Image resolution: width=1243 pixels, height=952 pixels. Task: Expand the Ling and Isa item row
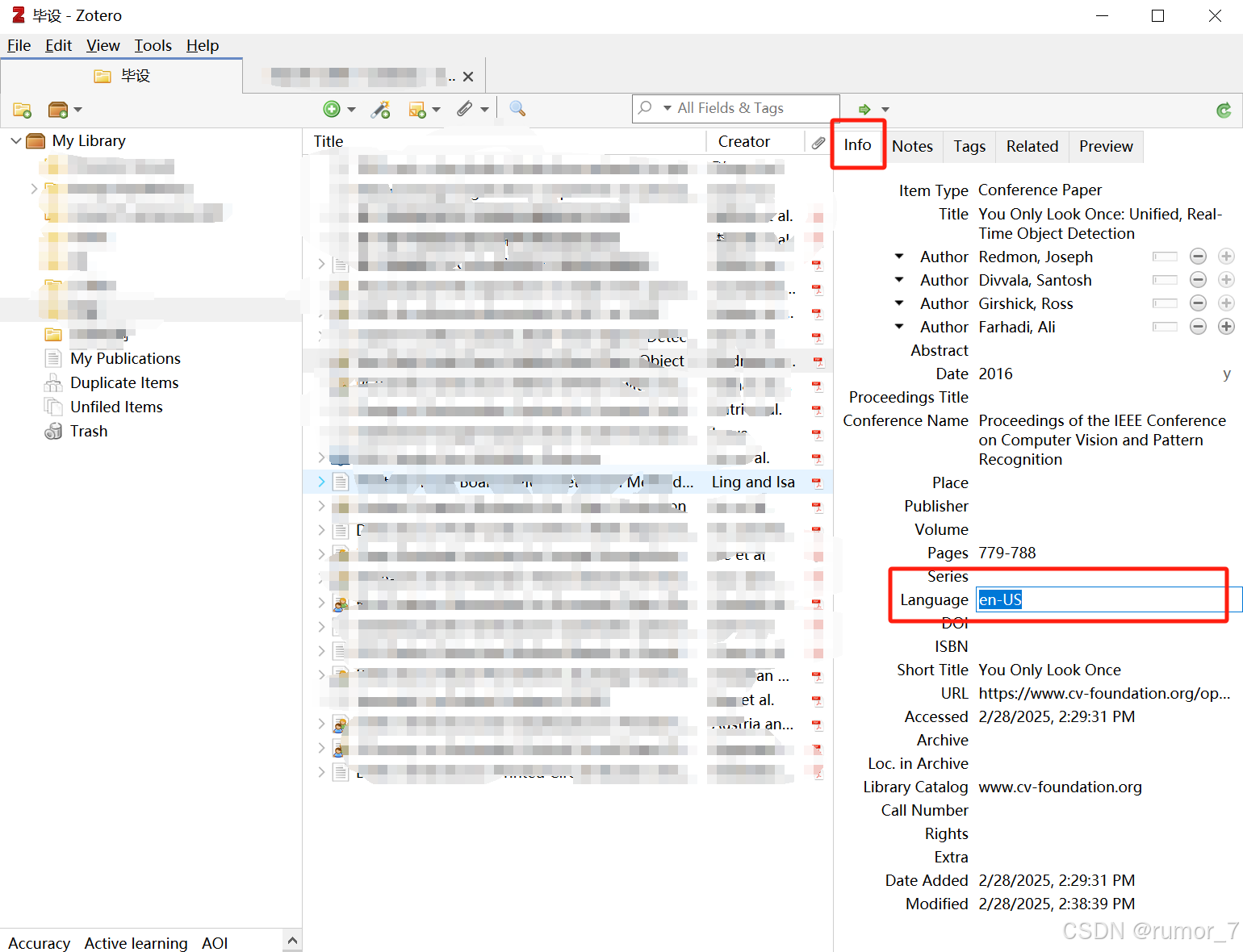tap(321, 482)
